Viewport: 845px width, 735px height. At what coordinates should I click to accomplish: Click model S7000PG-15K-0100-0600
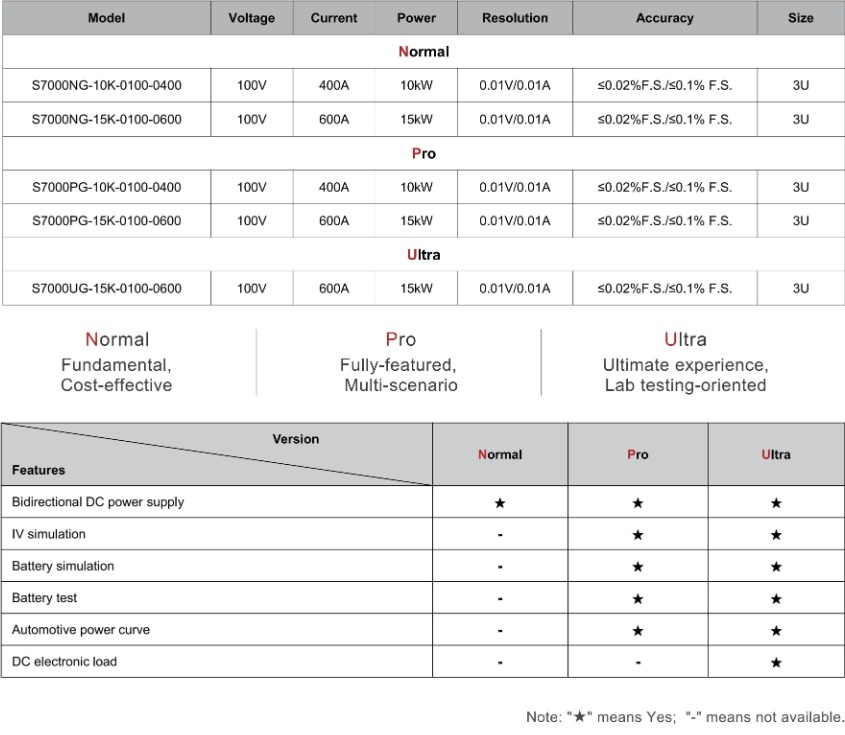click(107, 221)
